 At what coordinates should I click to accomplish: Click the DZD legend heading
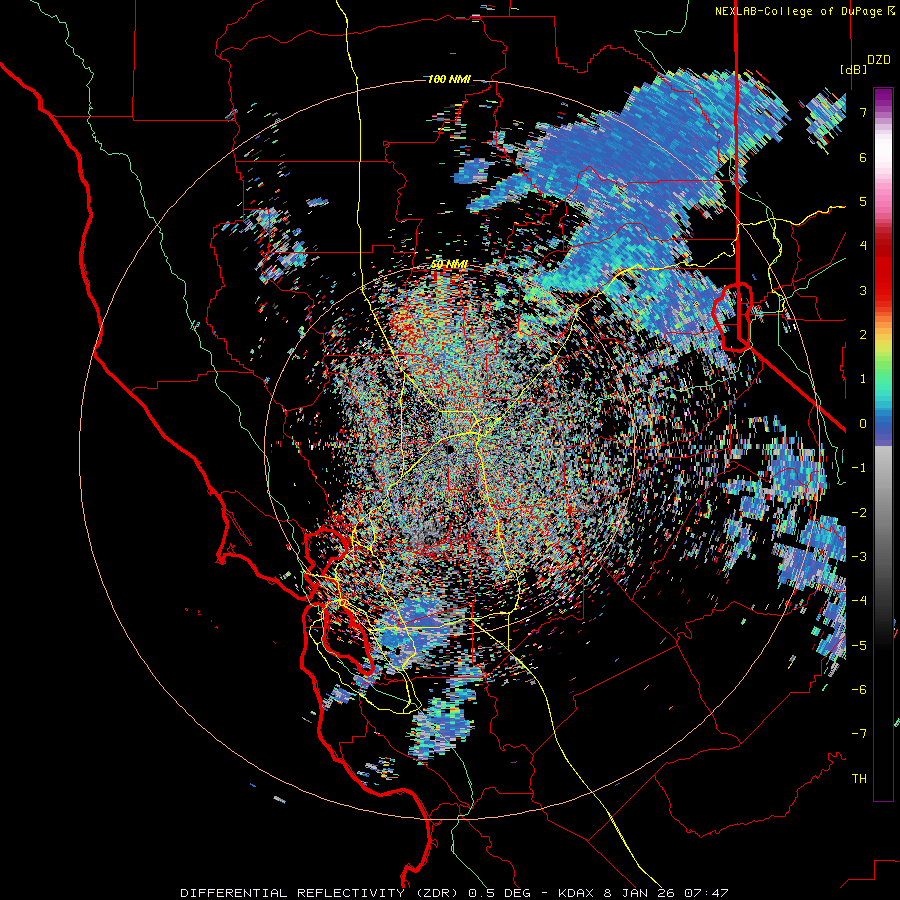point(878,60)
